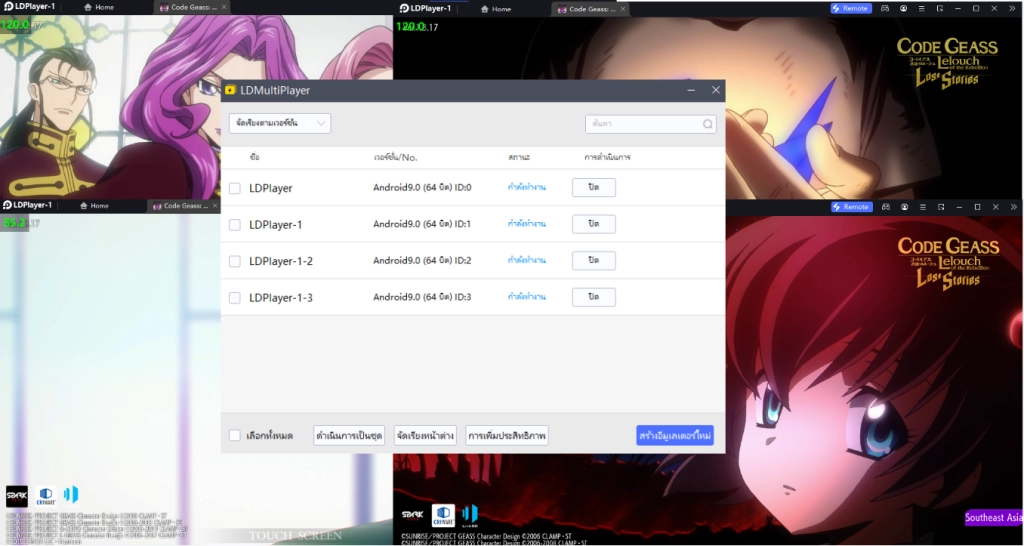
Task: Expand sidebar chevrons in upper-right emulator window
Action: tap(1013, 8)
